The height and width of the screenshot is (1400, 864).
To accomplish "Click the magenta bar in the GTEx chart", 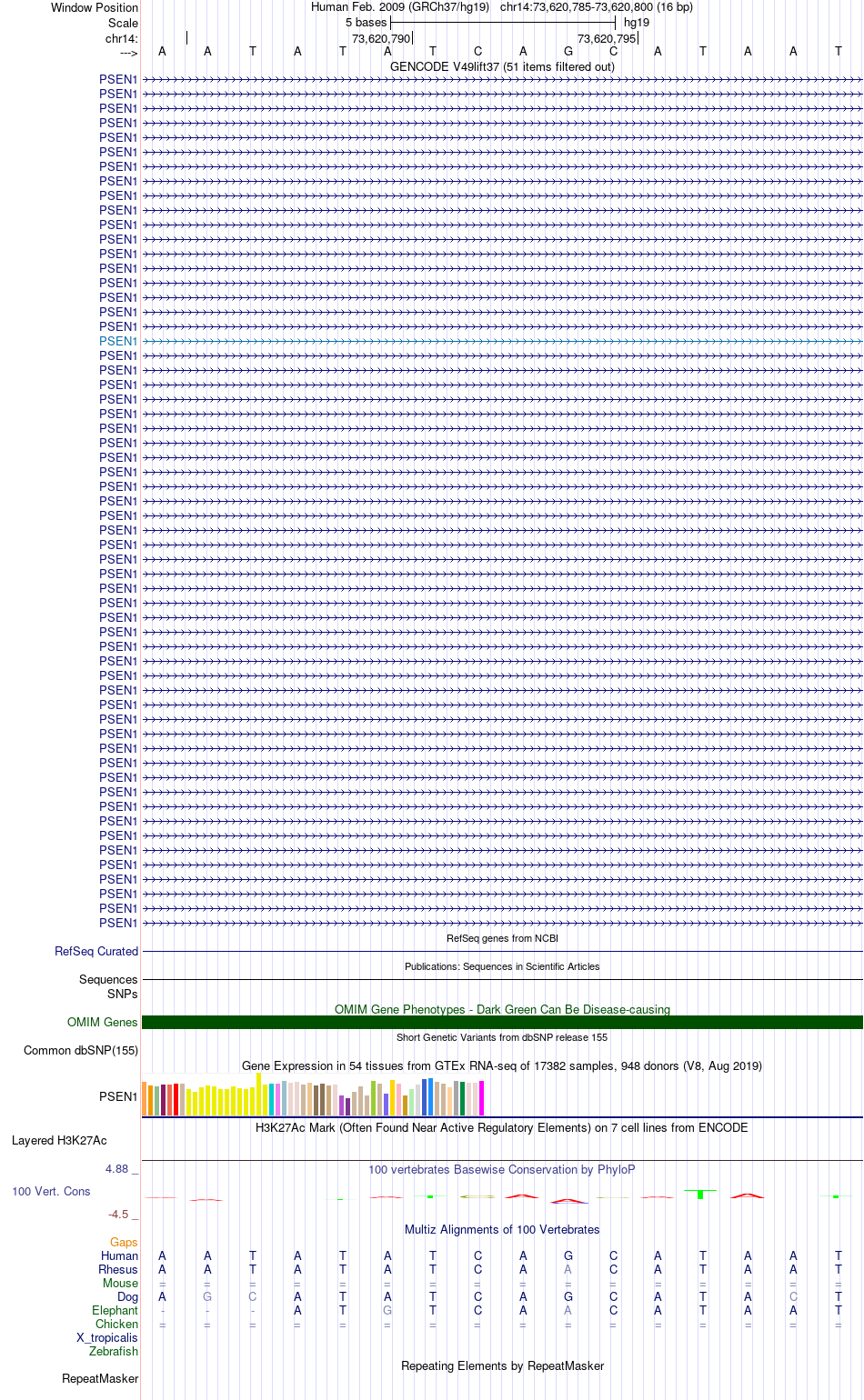I will 481,1098.
